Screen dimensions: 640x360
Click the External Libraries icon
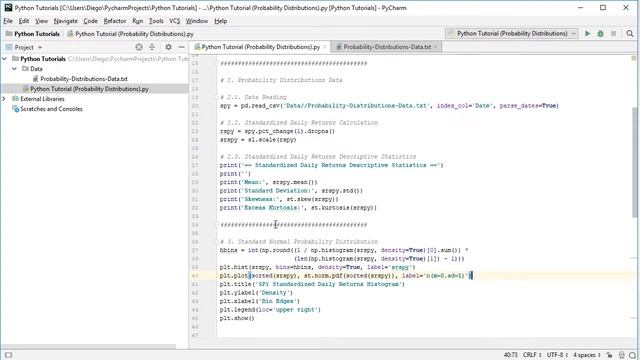16,99
